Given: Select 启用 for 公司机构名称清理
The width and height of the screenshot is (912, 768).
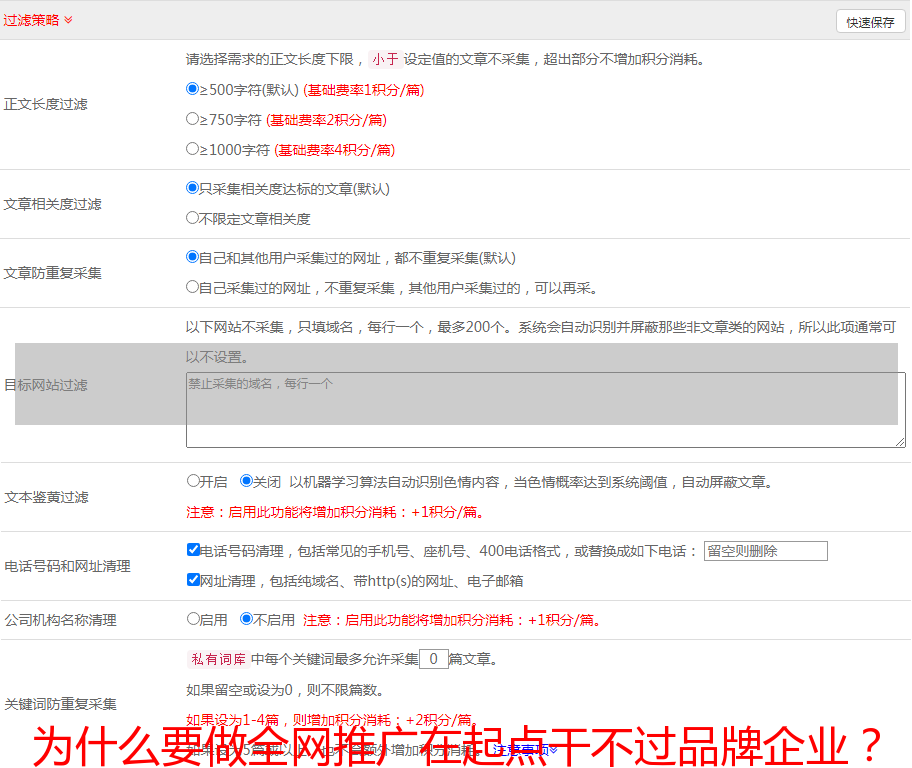Looking at the screenshot, I should coord(193,619).
